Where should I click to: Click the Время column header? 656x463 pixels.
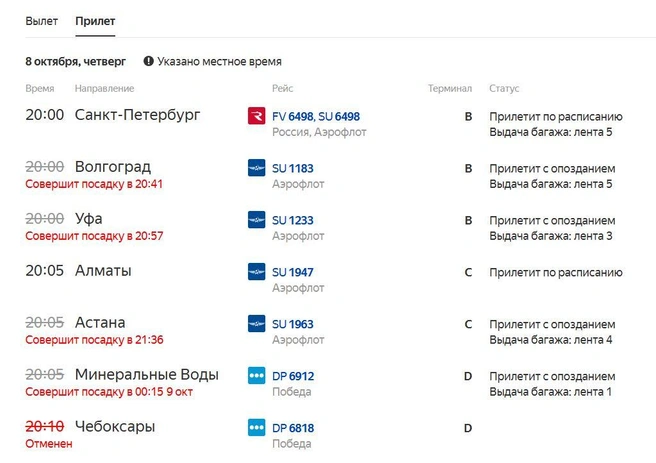tap(40, 88)
